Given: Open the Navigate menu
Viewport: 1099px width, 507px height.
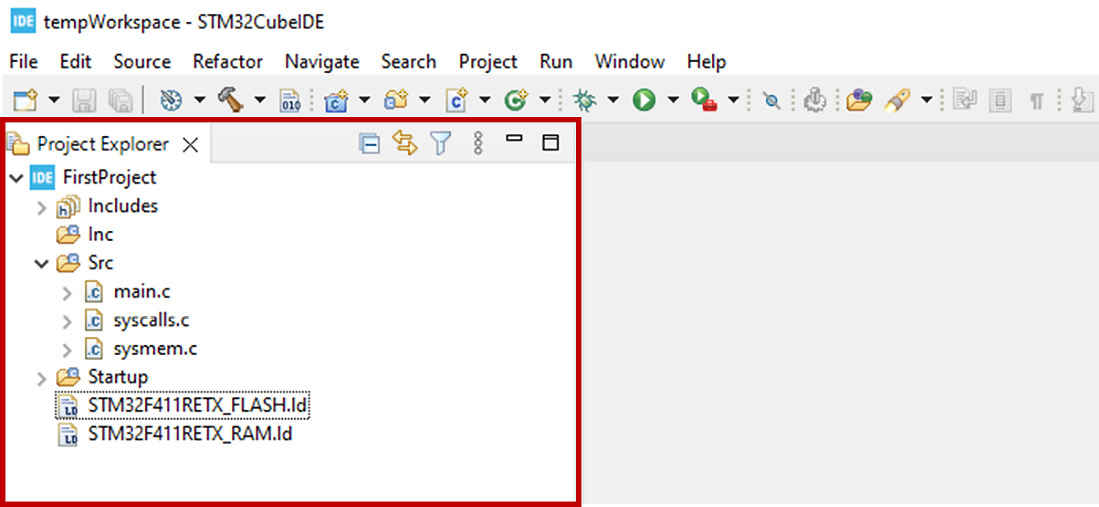Looking at the screenshot, I should tap(322, 62).
